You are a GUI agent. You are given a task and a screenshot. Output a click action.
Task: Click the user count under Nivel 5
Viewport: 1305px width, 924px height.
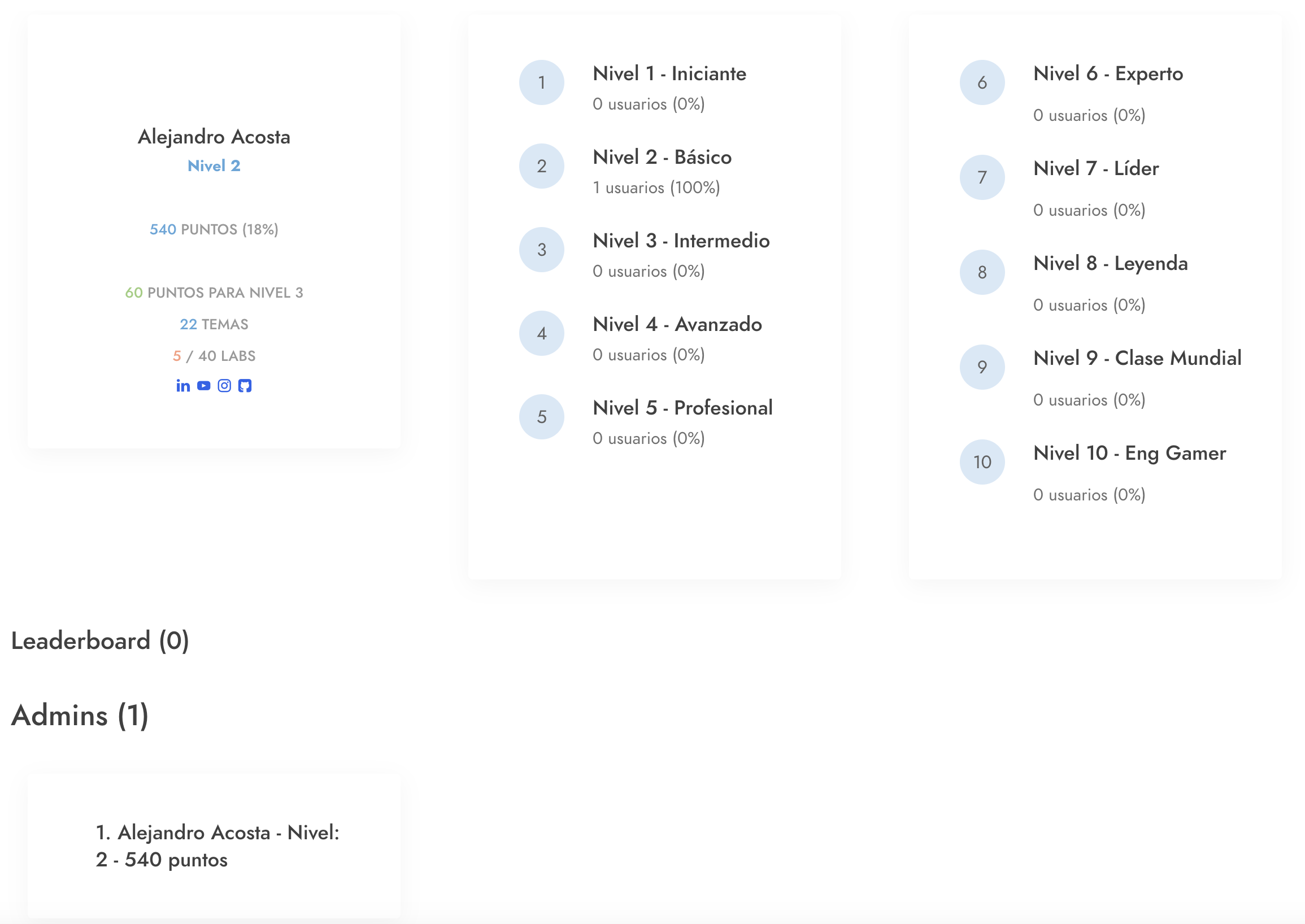pyautogui.click(x=649, y=439)
